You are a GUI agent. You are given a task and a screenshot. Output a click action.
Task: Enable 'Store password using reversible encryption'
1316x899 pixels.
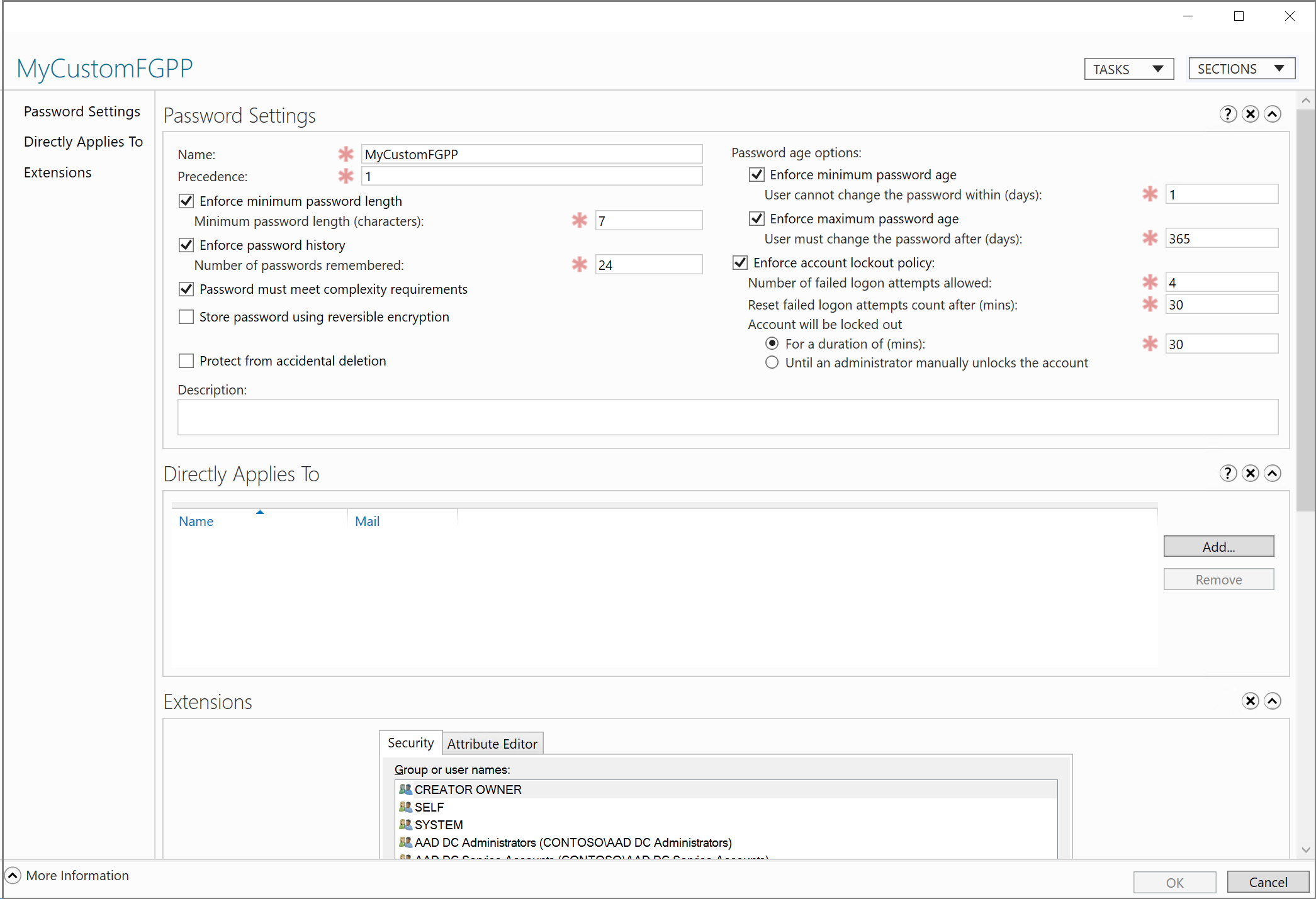point(185,317)
